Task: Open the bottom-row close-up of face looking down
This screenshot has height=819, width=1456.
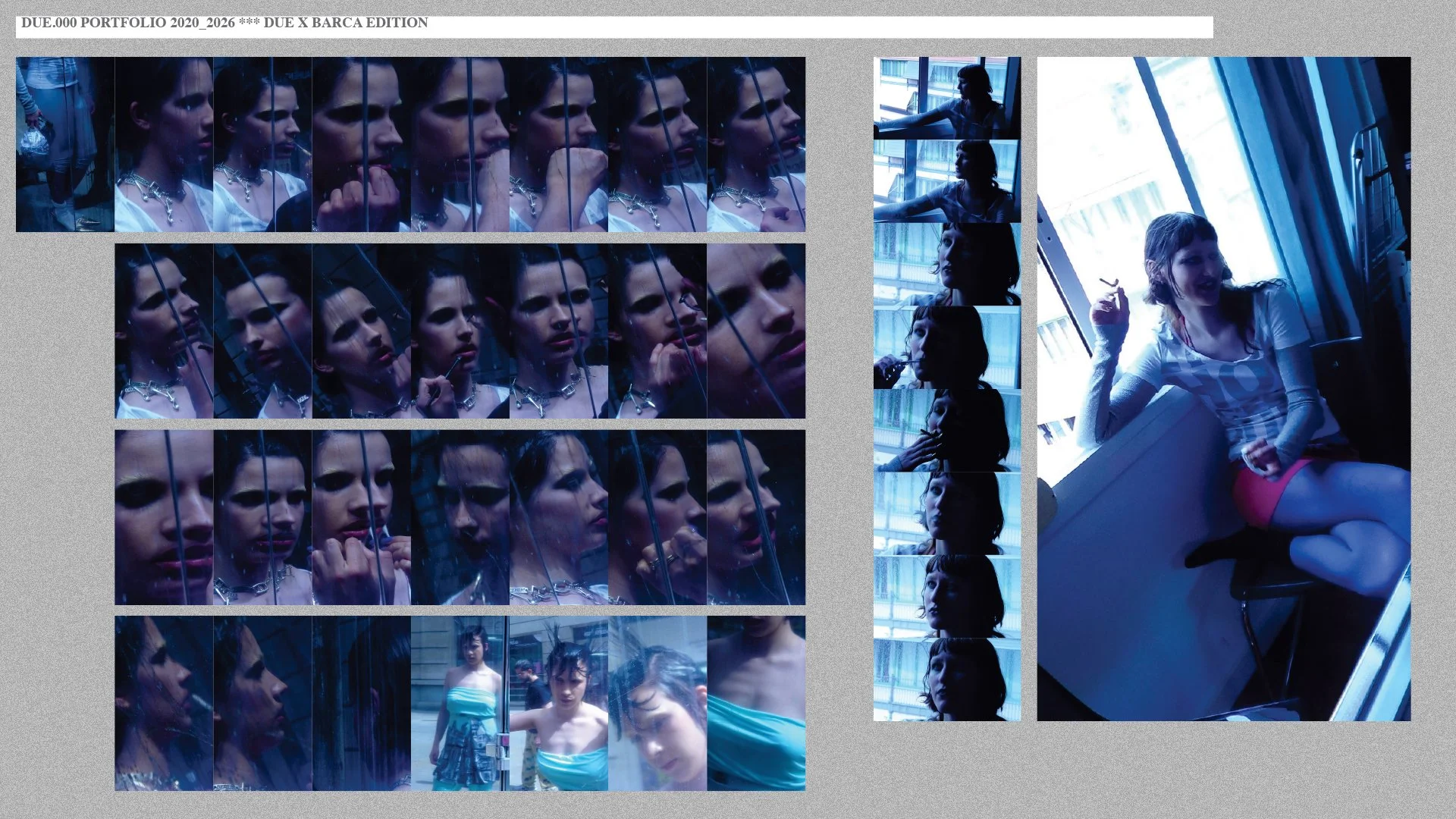Action: pos(657,704)
